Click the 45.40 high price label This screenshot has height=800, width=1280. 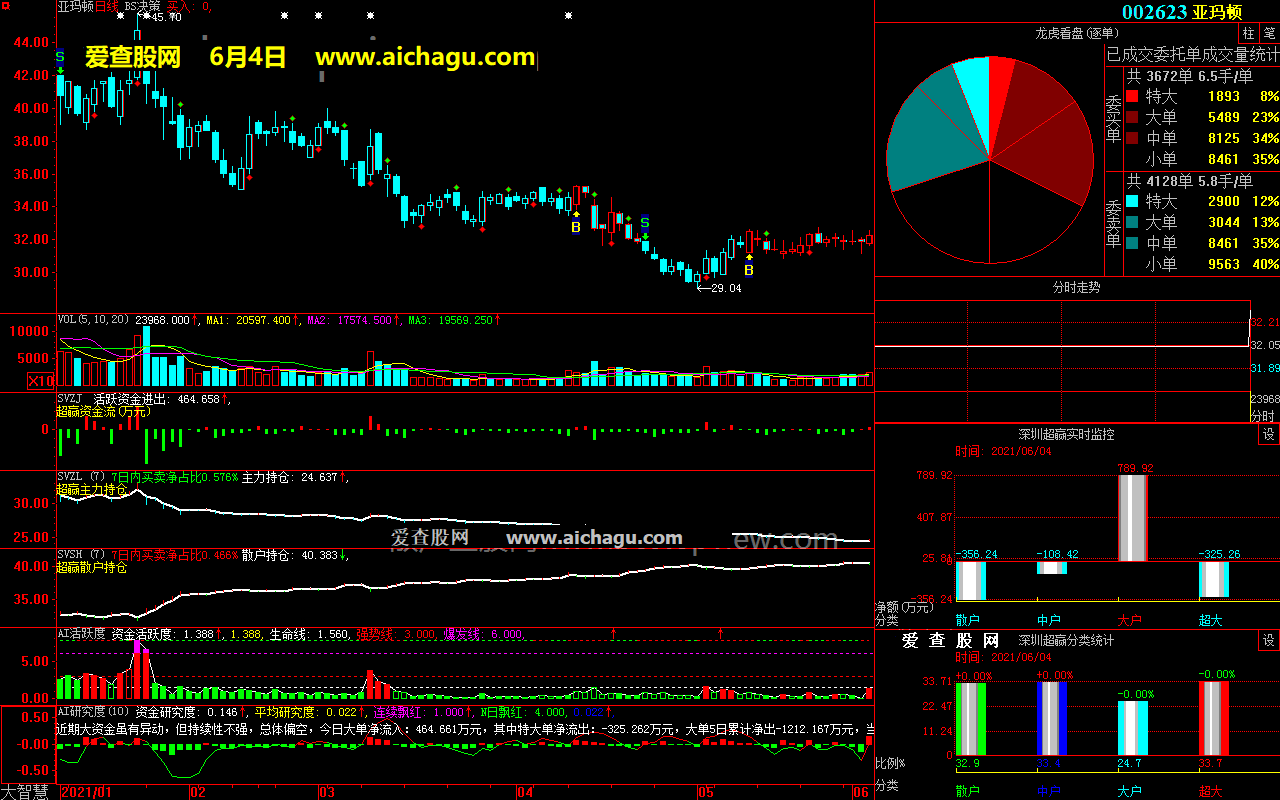click(x=166, y=17)
